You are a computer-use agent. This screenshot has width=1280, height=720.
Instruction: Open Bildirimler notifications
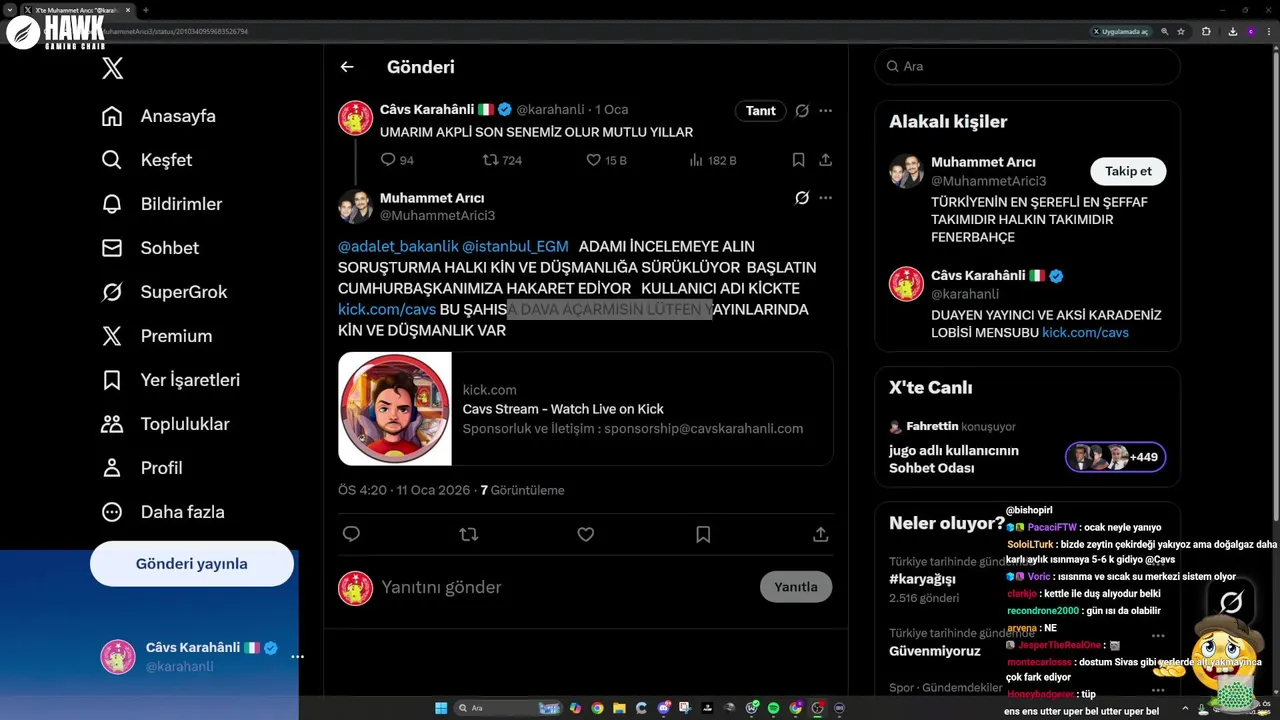tap(162, 204)
